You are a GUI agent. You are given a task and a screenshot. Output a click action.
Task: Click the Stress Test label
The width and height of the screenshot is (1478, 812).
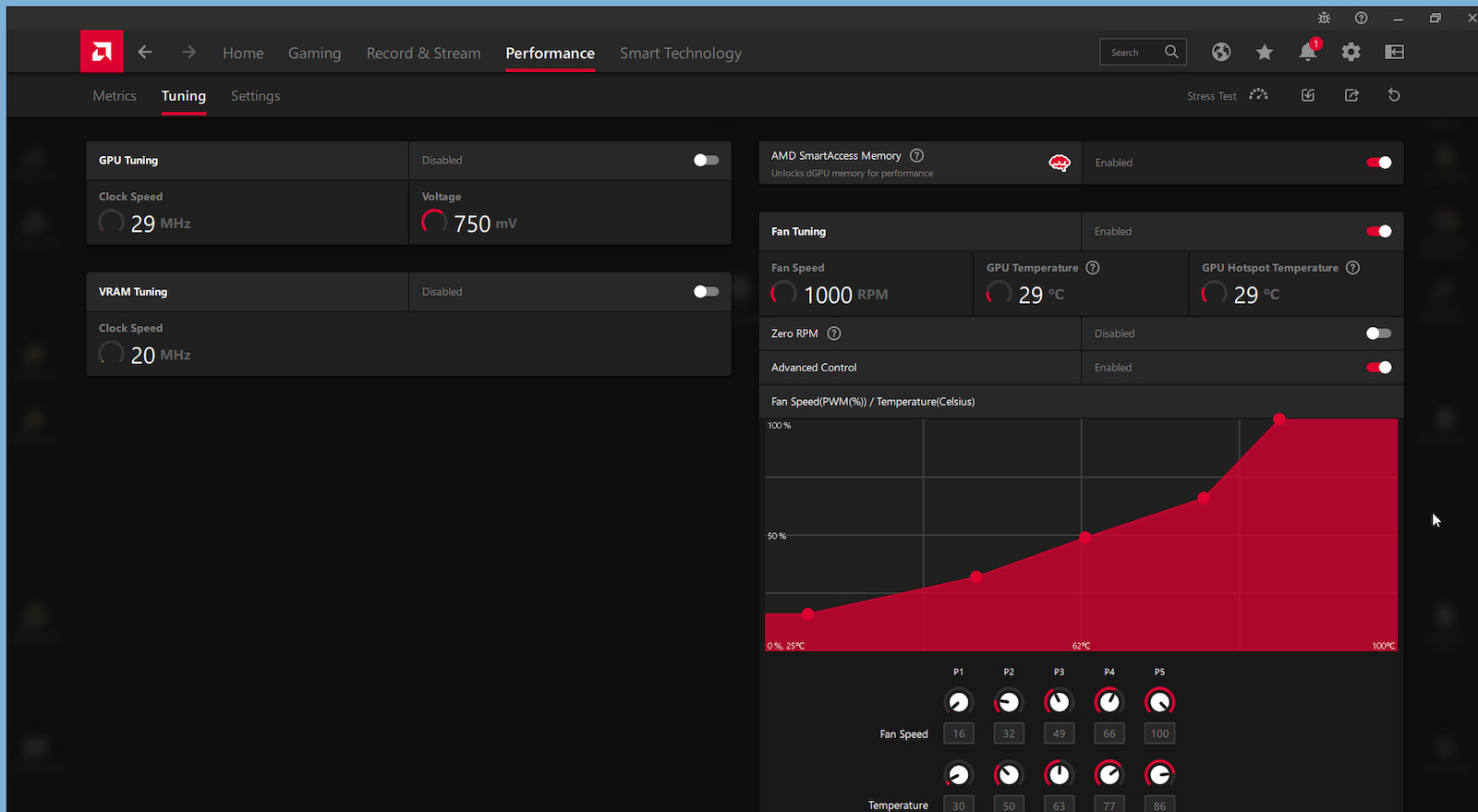coord(1211,96)
